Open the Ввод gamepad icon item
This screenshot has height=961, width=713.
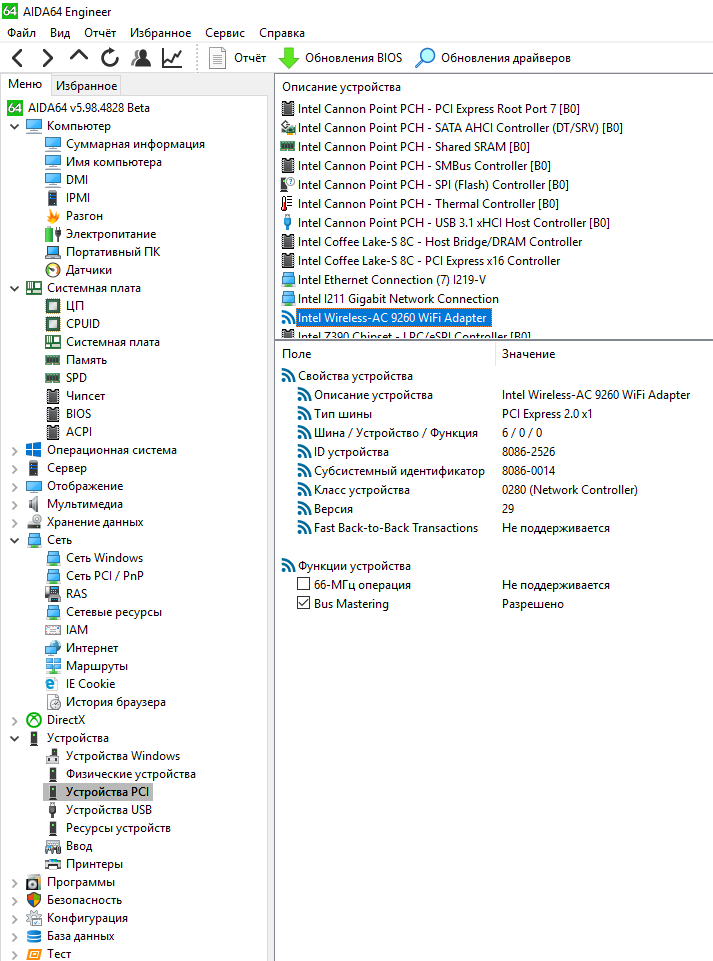(69, 846)
